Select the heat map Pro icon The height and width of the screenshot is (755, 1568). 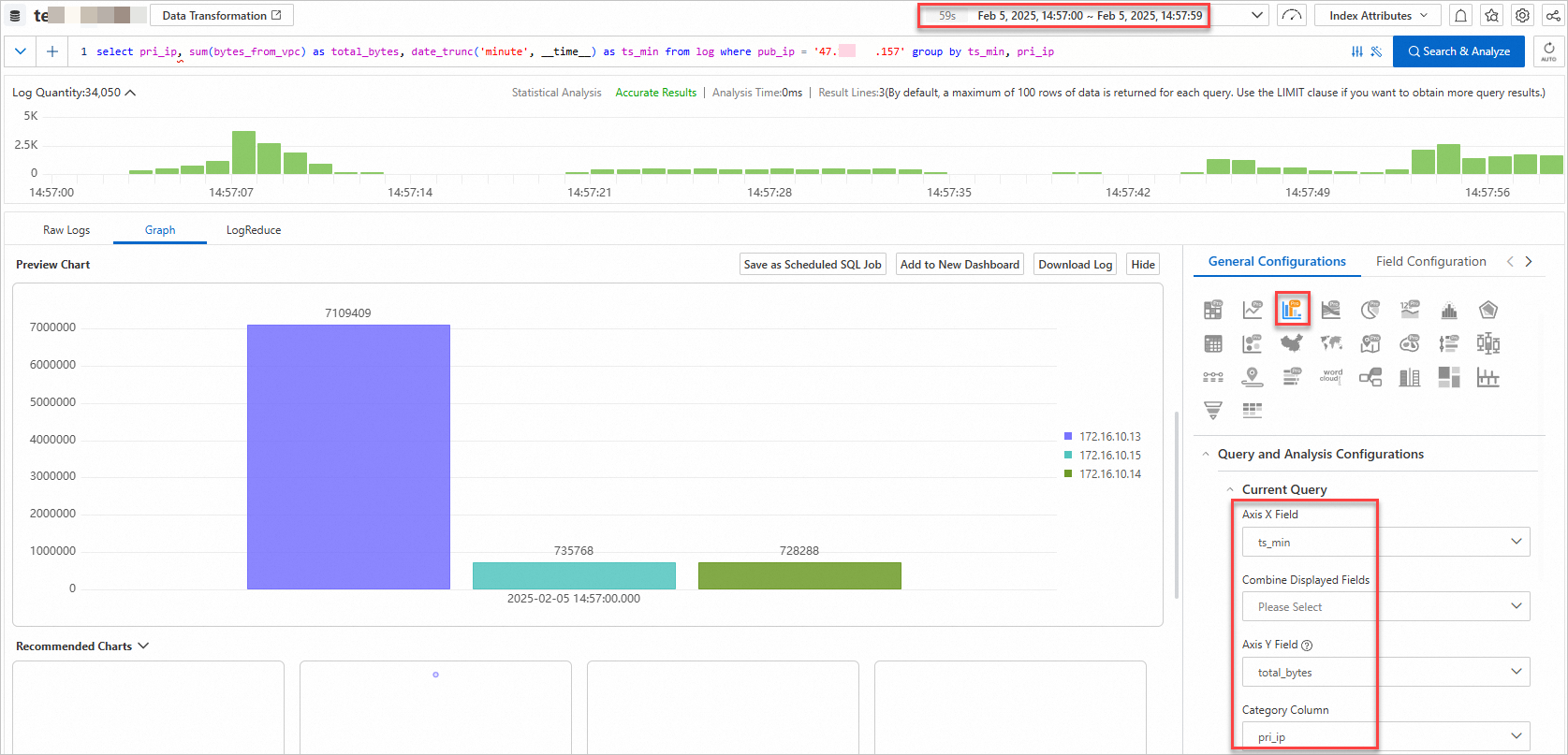(x=1410, y=343)
